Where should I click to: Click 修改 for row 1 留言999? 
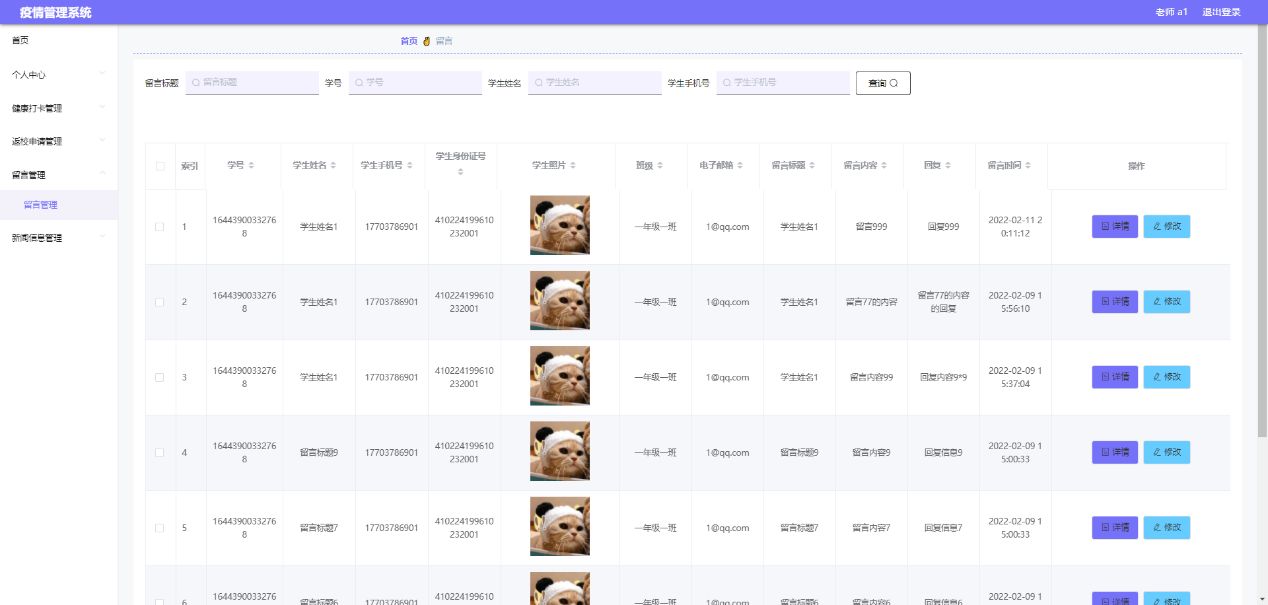click(x=1167, y=227)
